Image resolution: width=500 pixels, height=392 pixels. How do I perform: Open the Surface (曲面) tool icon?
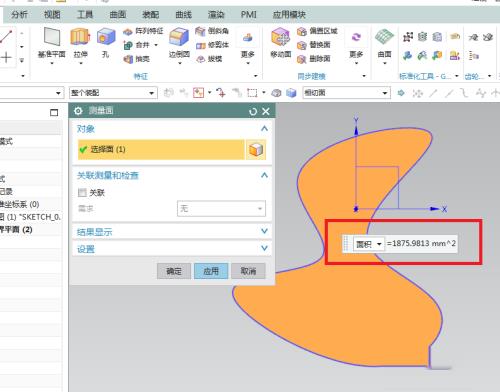(x=384, y=37)
